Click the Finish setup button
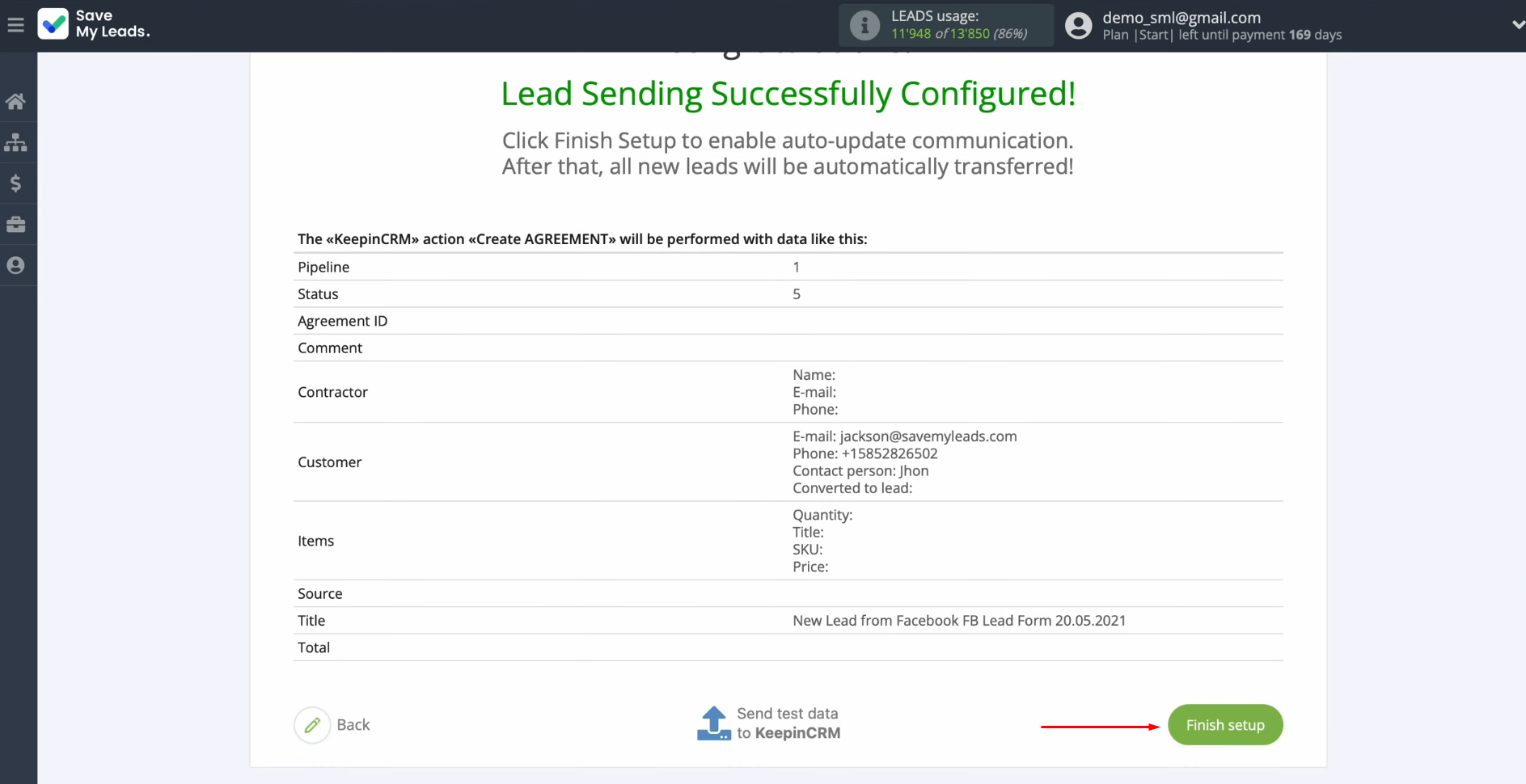1526x784 pixels. click(1225, 725)
